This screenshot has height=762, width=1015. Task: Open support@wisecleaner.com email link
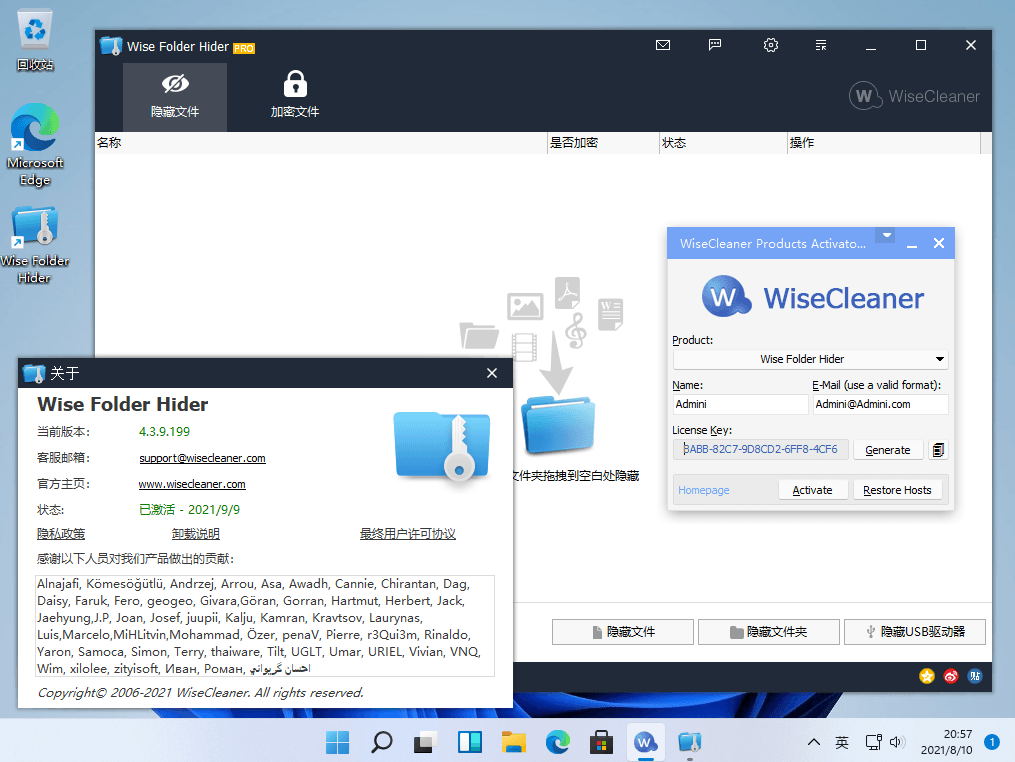click(x=202, y=458)
